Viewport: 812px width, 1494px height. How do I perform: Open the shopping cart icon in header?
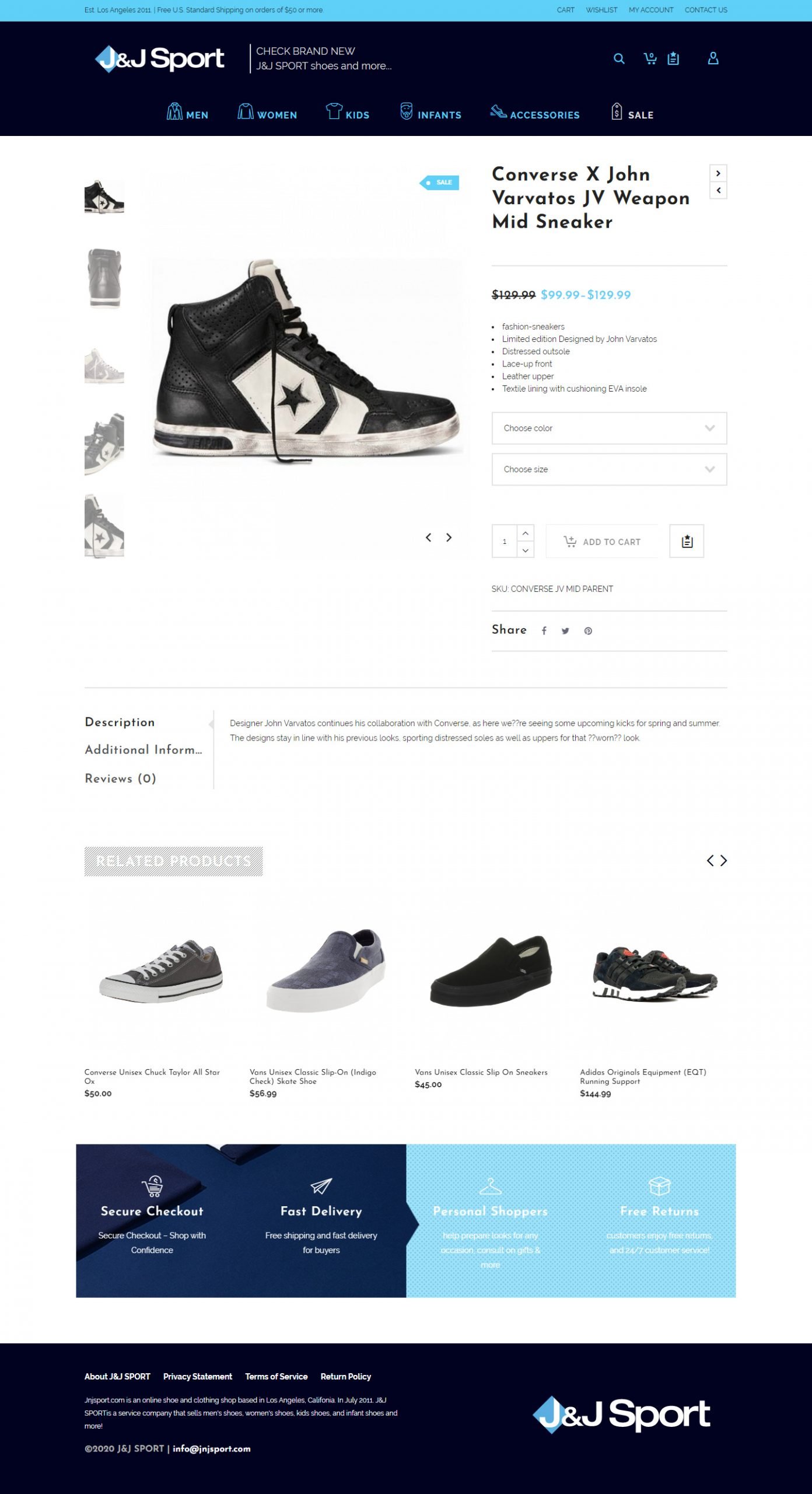650,58
